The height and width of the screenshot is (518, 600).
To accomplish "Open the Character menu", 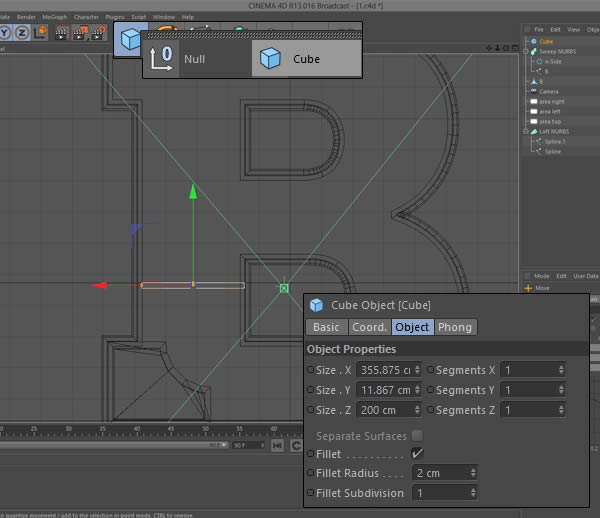I will (x=86, y=17).
